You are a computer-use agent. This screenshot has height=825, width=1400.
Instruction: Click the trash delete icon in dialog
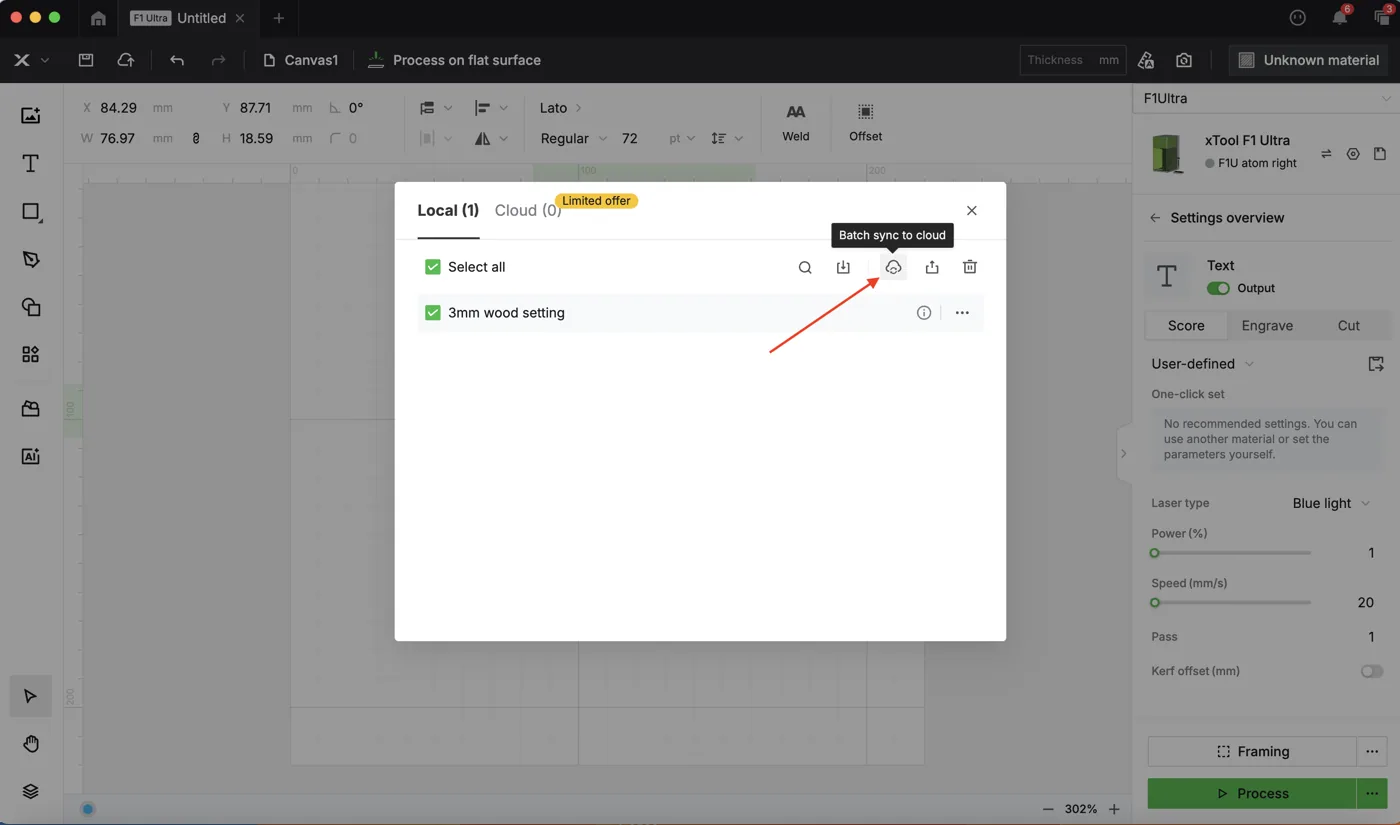(970, 267)
